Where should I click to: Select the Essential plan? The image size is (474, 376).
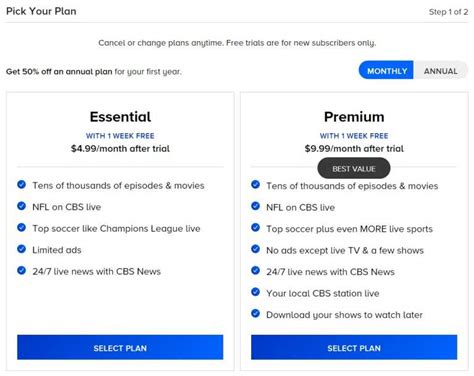(120, 348)
